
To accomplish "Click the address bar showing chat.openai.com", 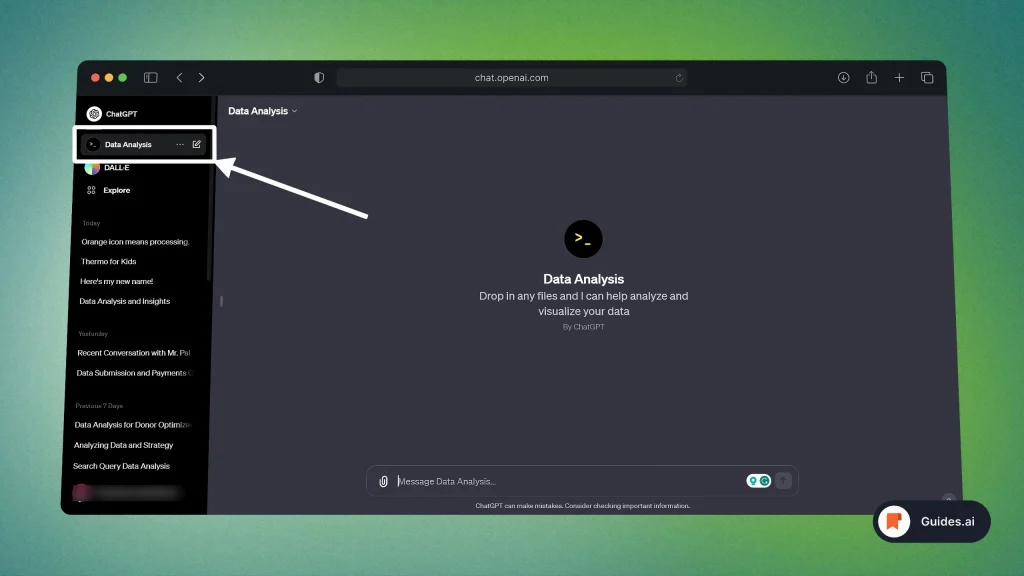I will click(511, 78).
